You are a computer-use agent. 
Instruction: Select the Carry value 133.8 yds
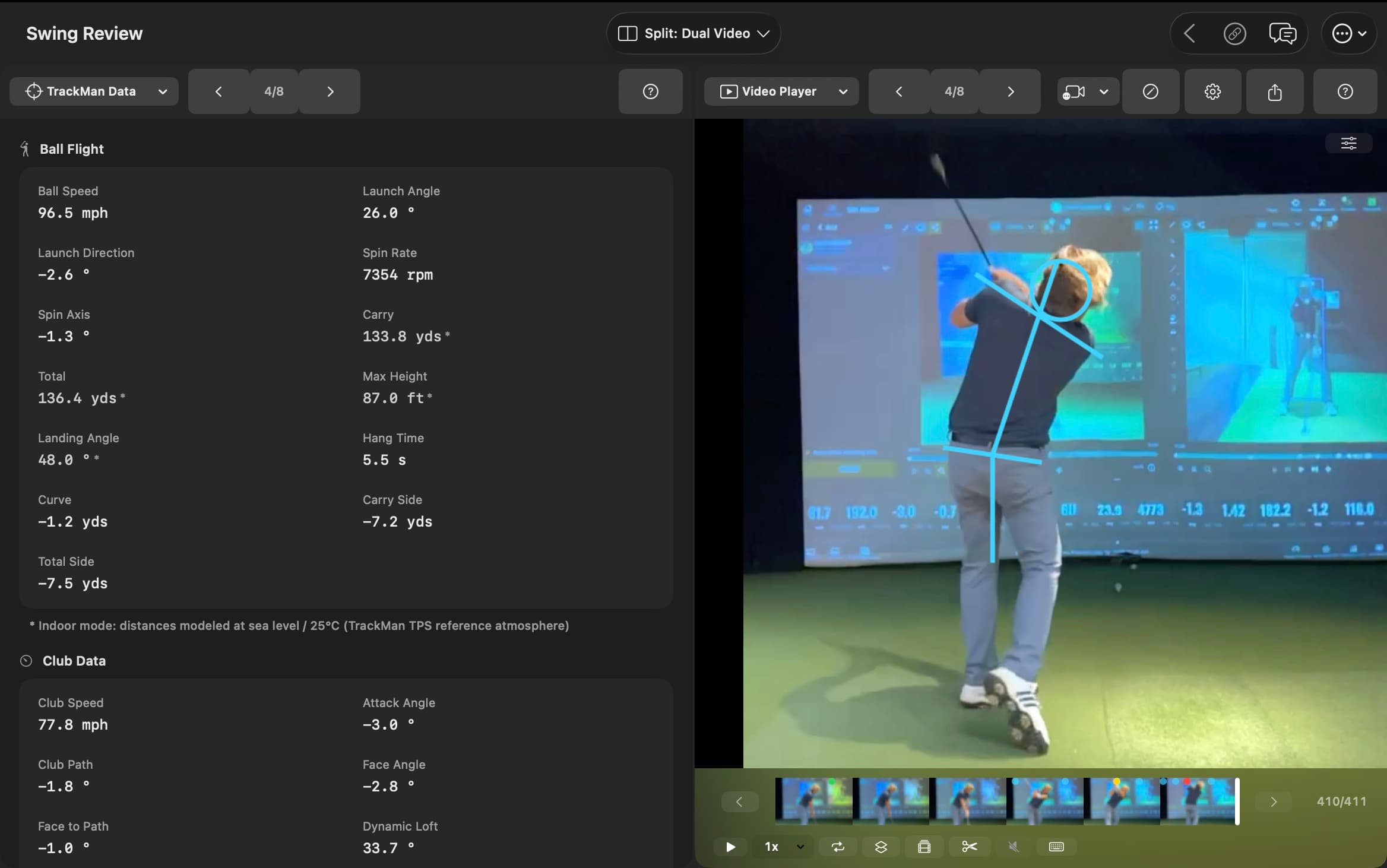click(x=402, y=336)
